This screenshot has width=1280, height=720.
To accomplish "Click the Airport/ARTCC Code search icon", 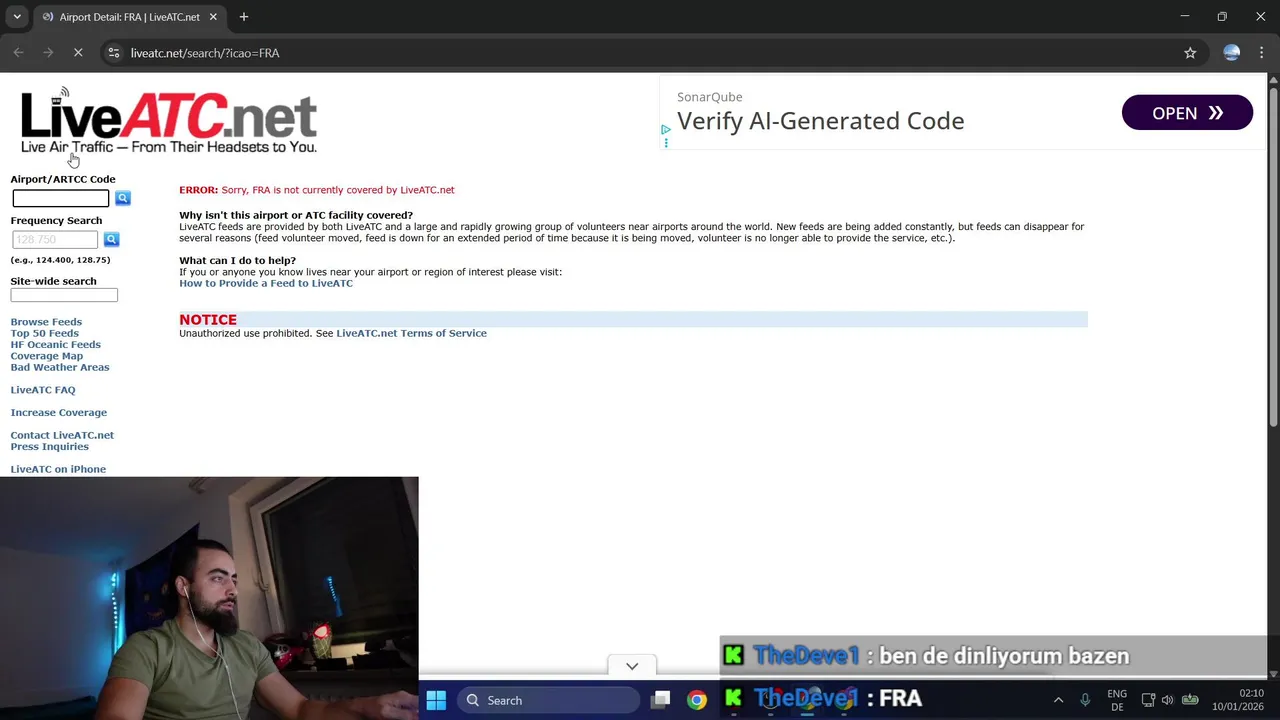I will pos(122,198).
